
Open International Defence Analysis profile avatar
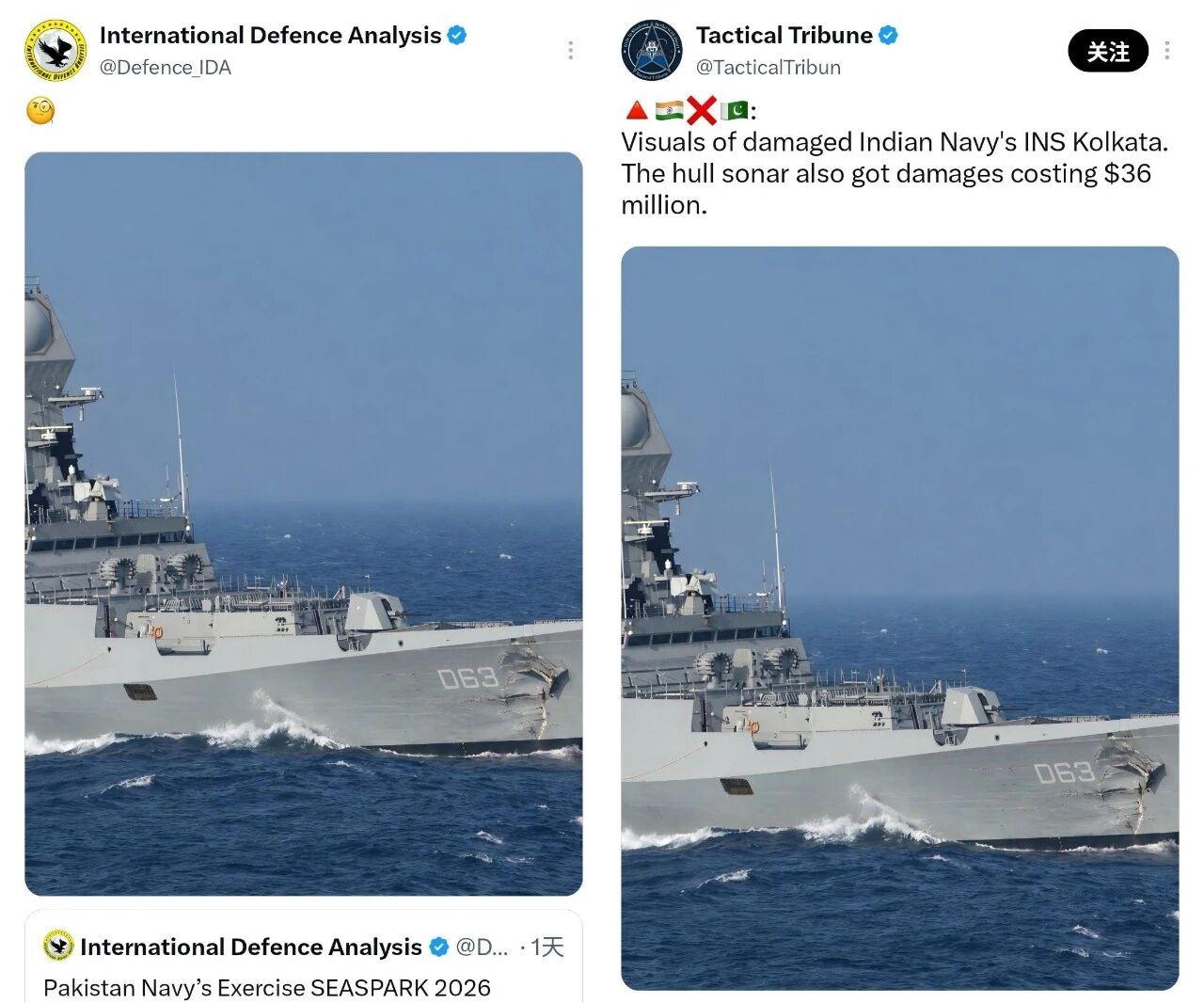click(55, 50)
